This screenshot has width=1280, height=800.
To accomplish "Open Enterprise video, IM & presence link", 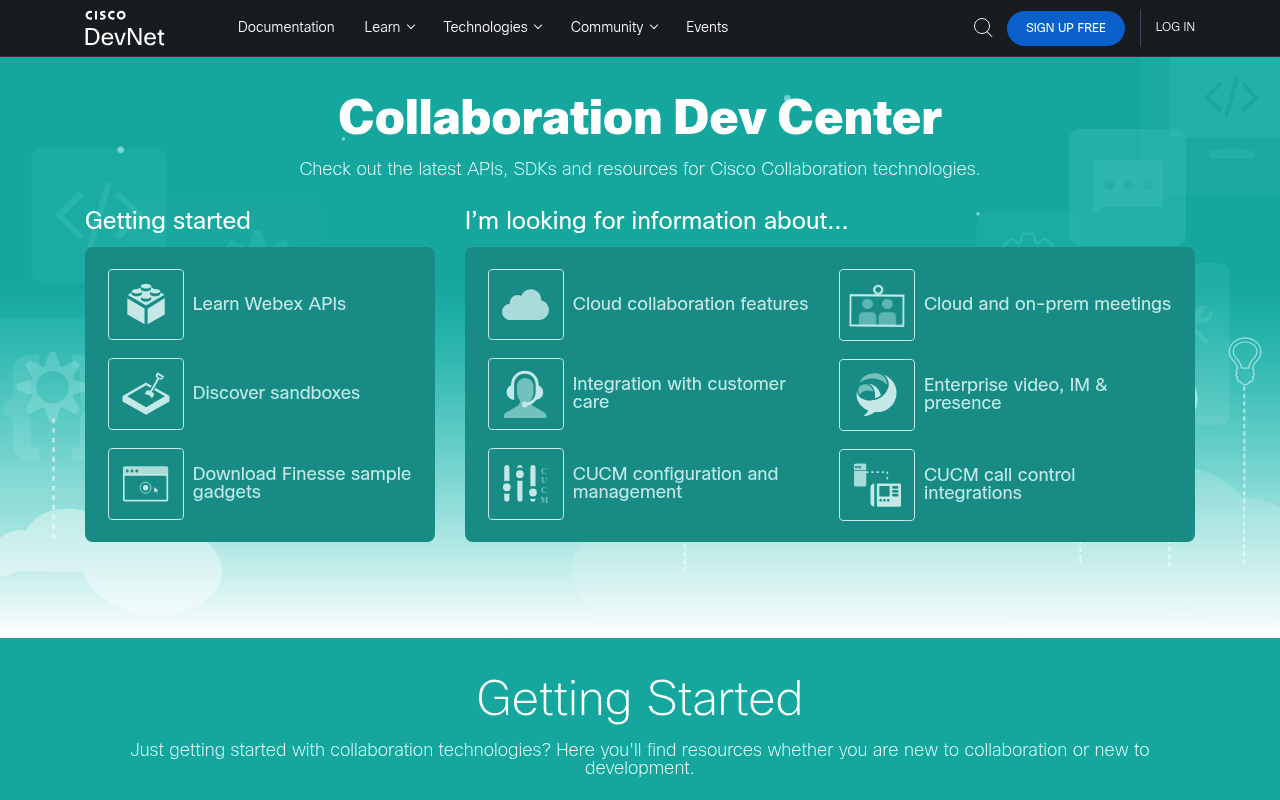I will tap(1015, 394).
